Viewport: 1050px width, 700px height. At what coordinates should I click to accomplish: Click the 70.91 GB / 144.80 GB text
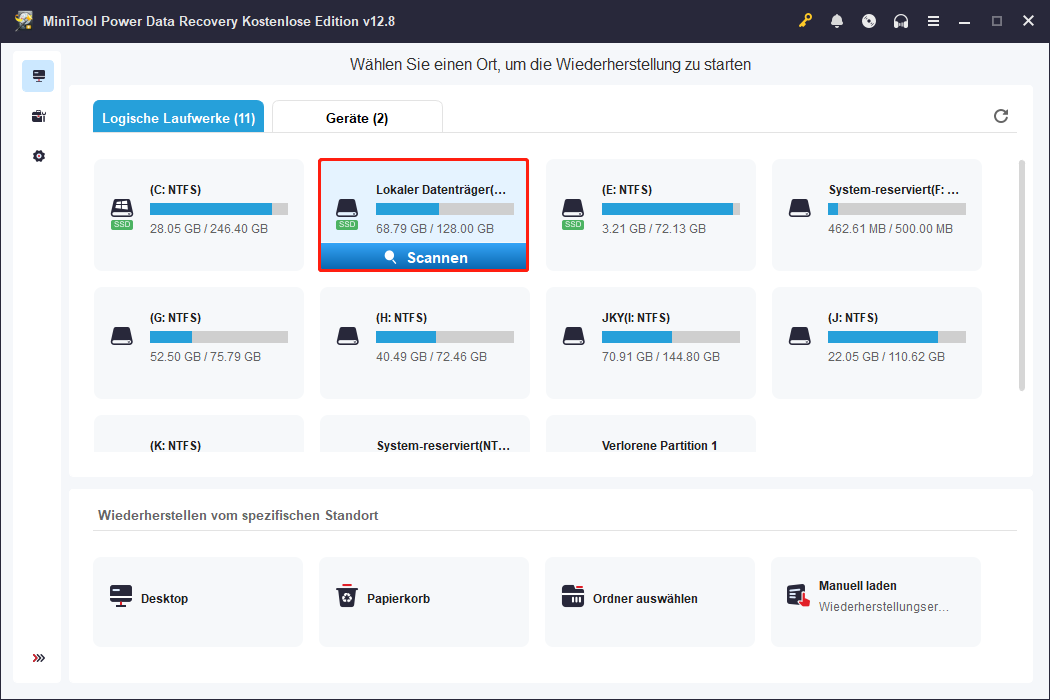pyautogui.click(x=661, y=357)
